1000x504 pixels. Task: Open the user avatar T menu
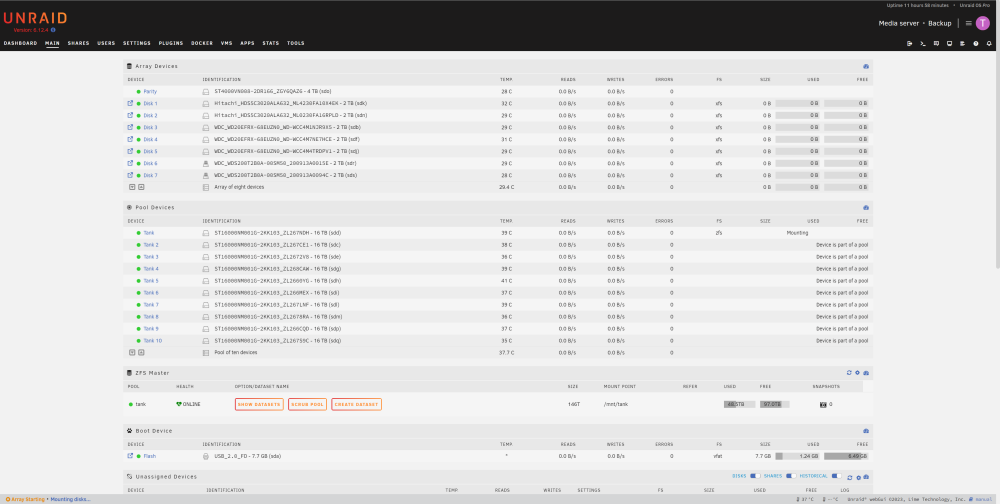coord(983,23)
